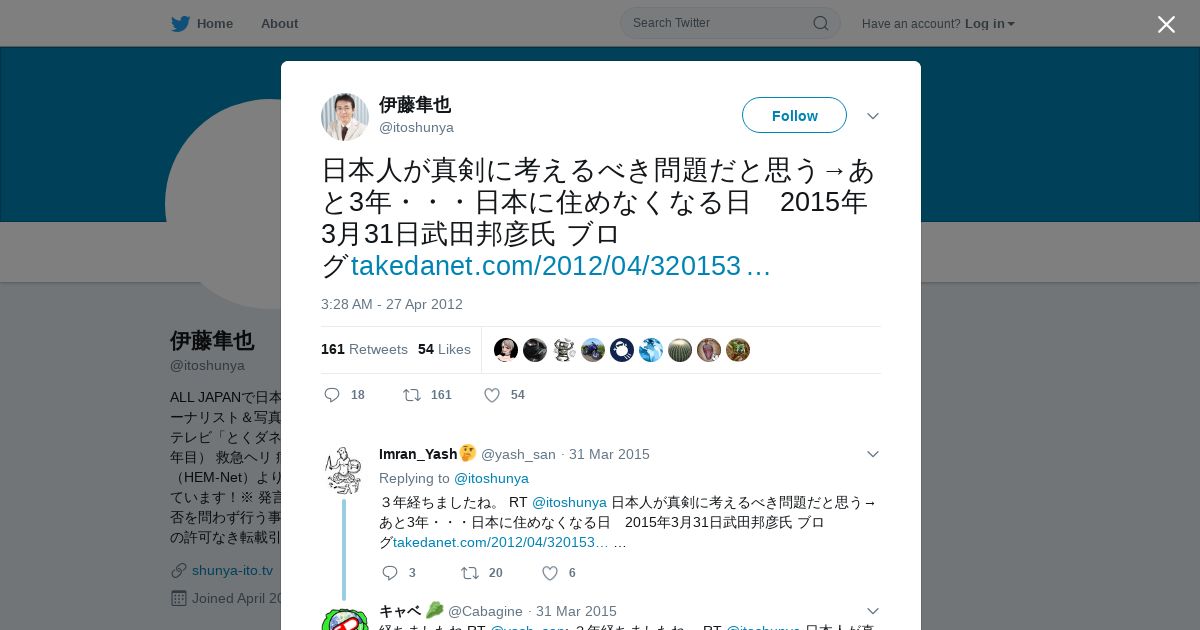Expand options chevron on Imran_Yash's reply
The image size is (1200, 630).
(873, 454)
